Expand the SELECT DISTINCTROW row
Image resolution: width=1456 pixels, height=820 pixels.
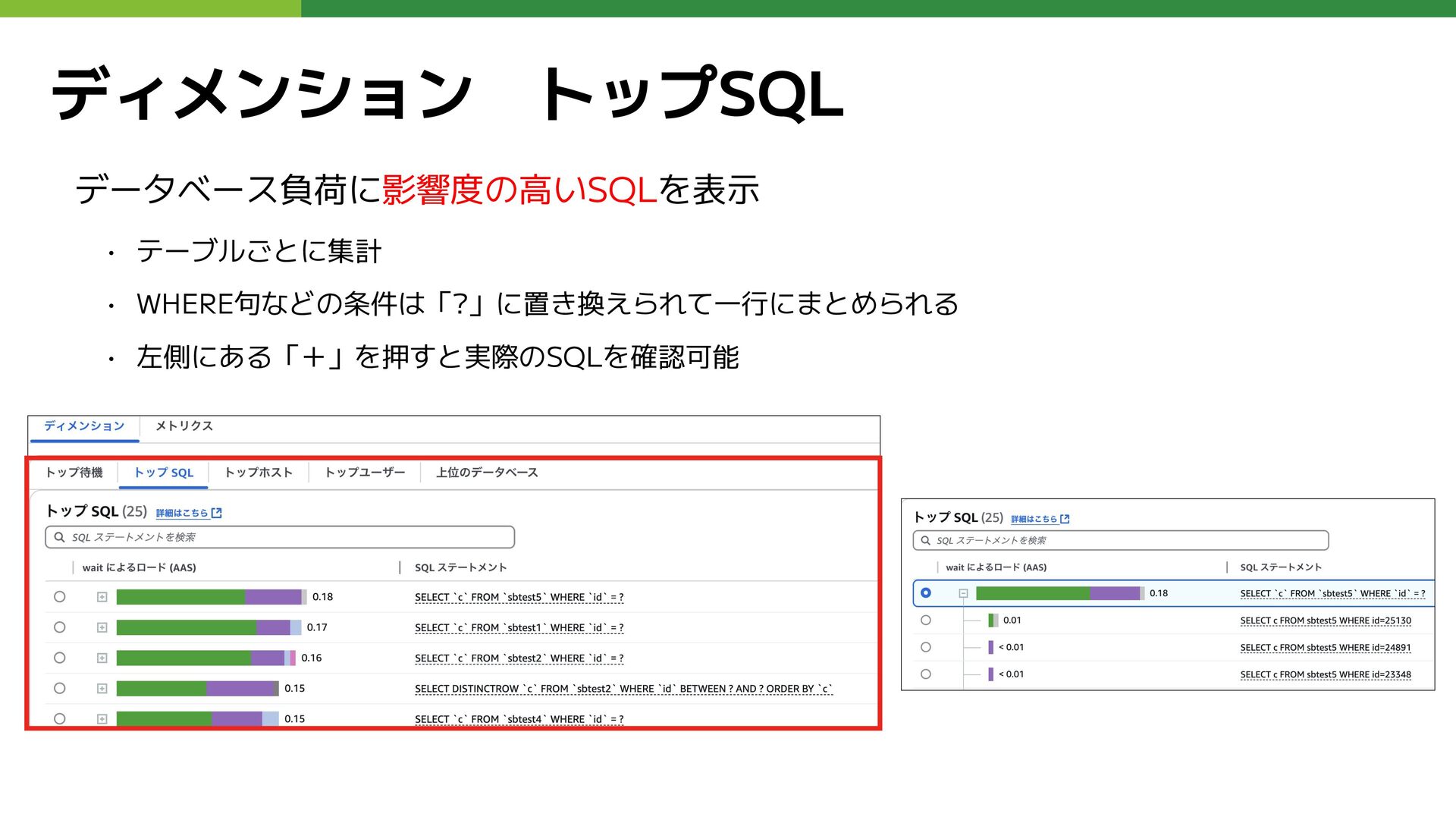pyautogui.click(x=102, y=689)
